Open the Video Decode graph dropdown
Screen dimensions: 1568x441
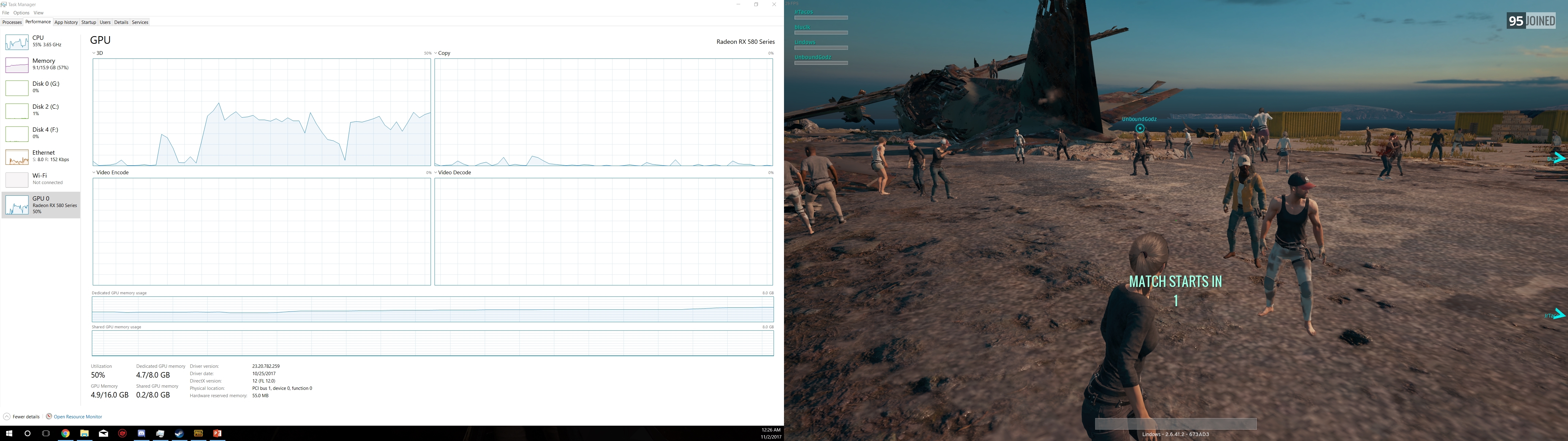[x=453, y=172]
